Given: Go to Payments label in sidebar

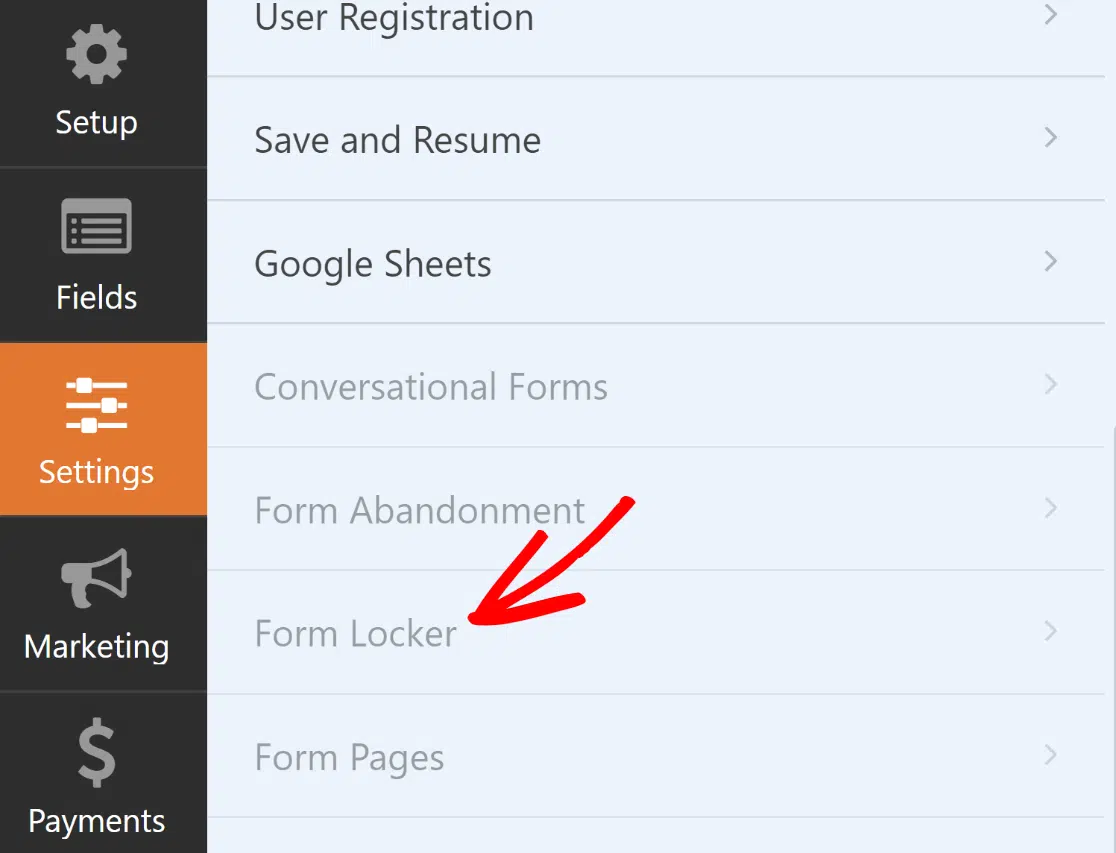Looking at the screenshot, I should pyautogui.click(x=96, y=821).
